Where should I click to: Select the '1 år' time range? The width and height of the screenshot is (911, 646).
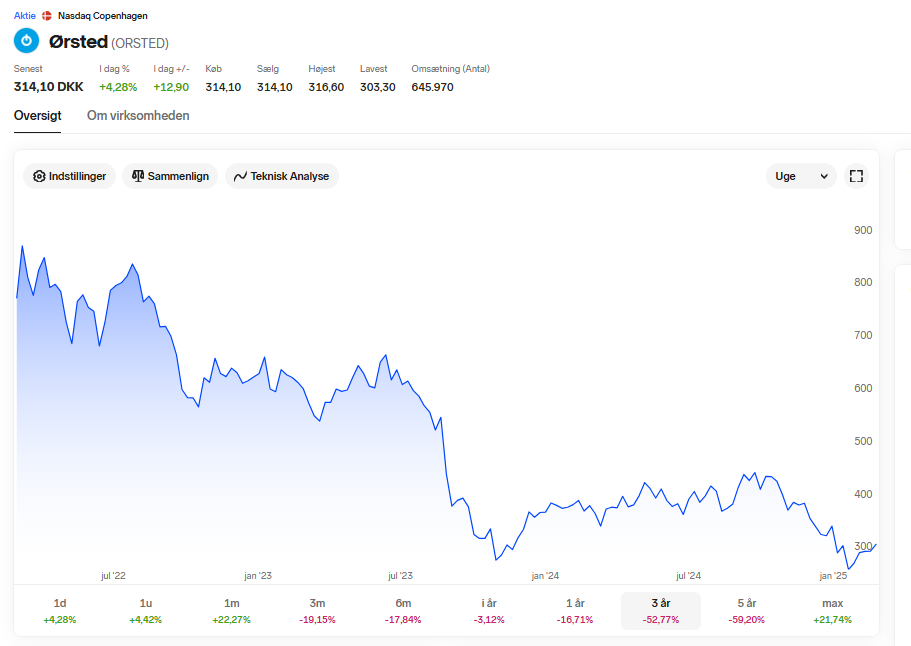[x=575, y=611]
